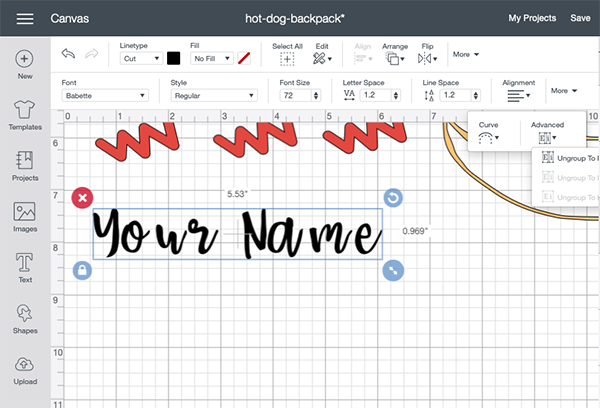Click the Letter Space VA icon
Screen dimensions: 600x408
349,95
